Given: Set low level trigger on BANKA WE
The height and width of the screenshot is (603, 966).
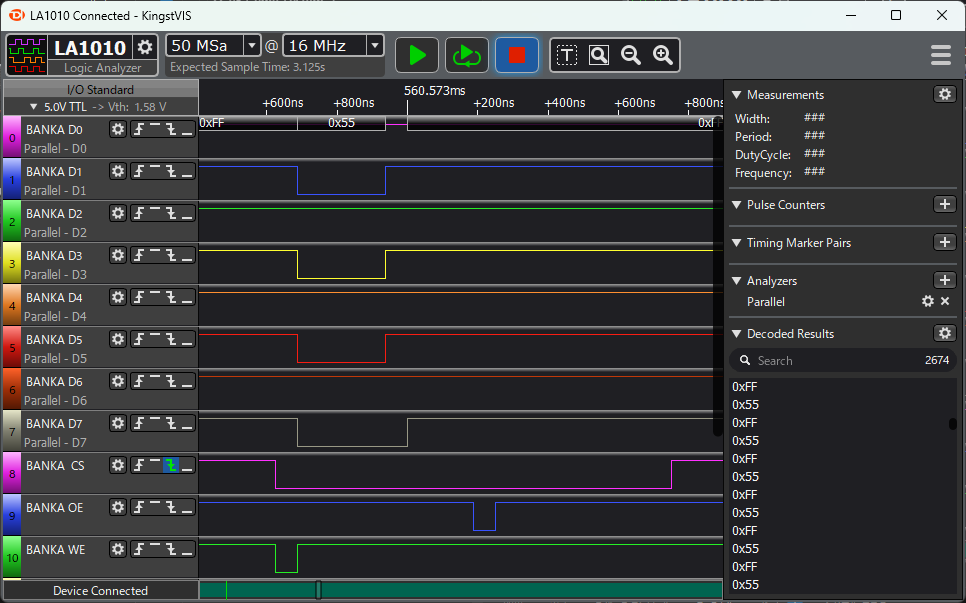Looking at the screenshot, I should tap(187, 549).
